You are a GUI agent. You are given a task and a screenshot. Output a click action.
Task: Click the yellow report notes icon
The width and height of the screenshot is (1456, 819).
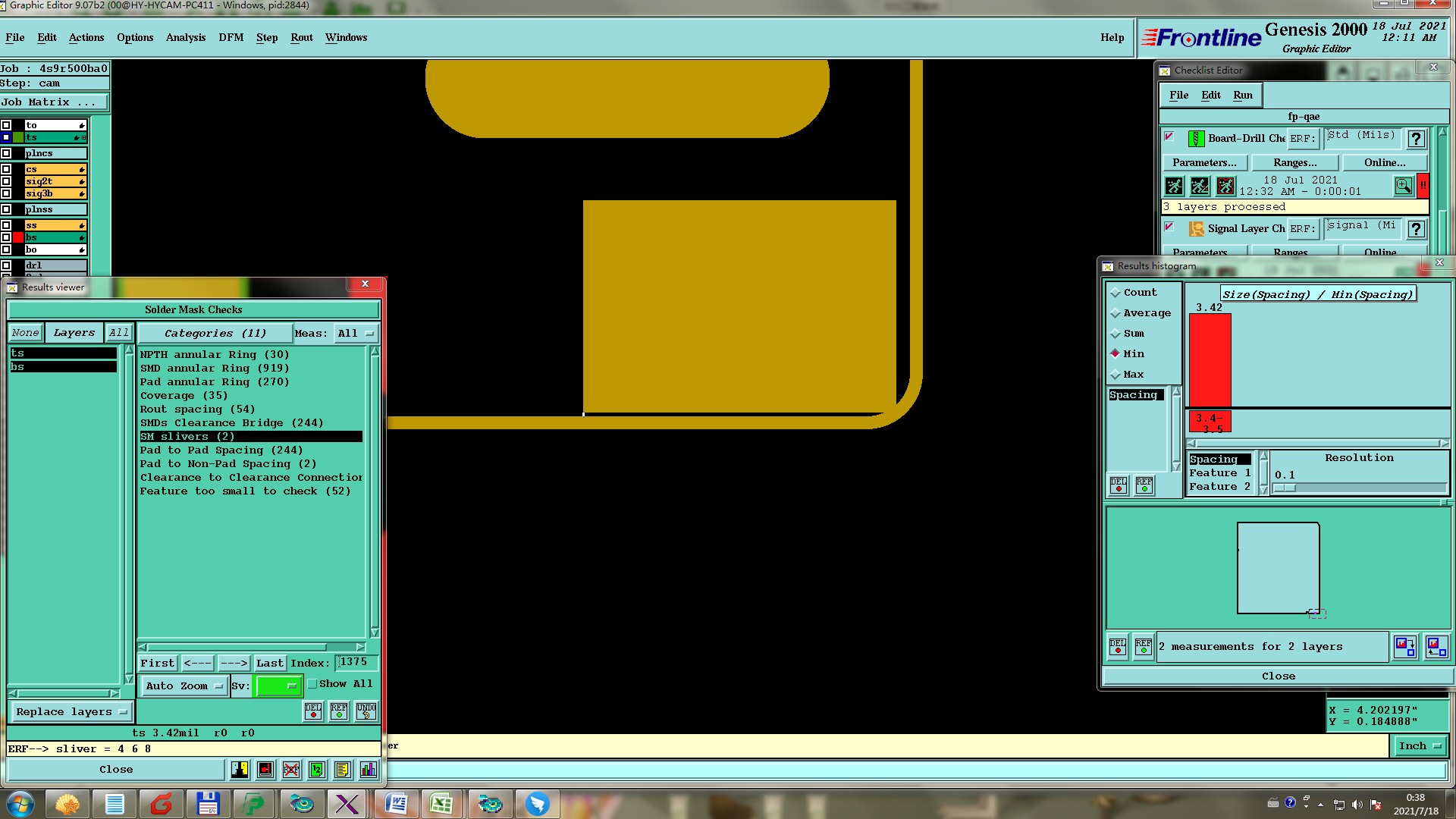coord(342,770)
